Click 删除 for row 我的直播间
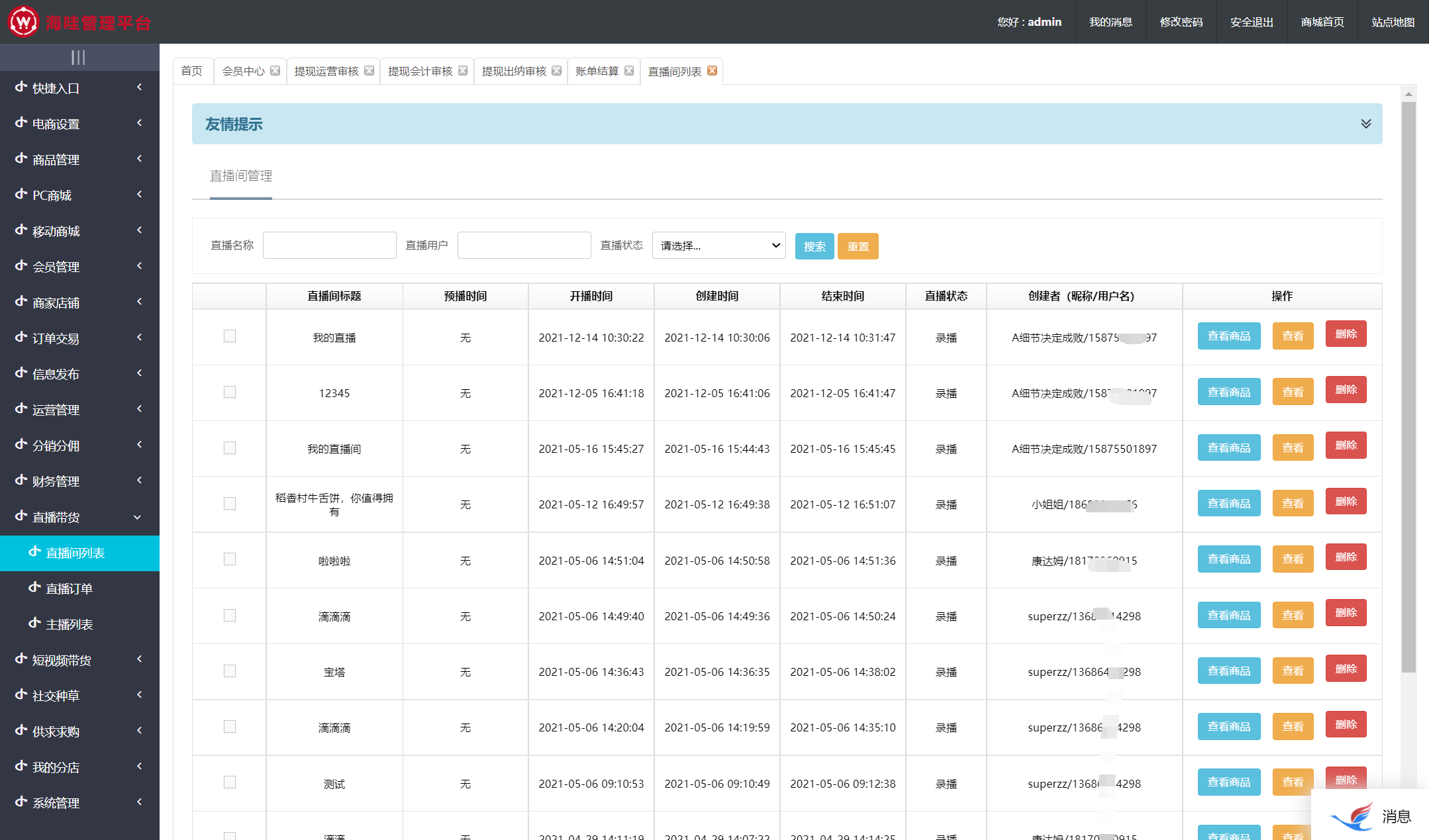The image size is (1429, 840). point(1346,445)
